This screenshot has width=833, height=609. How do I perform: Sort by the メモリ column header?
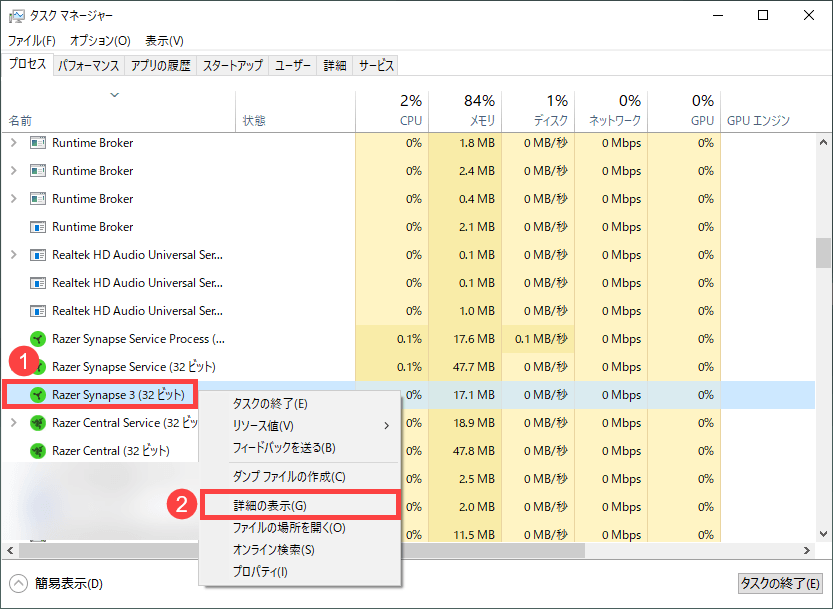(x=465, y=111)
